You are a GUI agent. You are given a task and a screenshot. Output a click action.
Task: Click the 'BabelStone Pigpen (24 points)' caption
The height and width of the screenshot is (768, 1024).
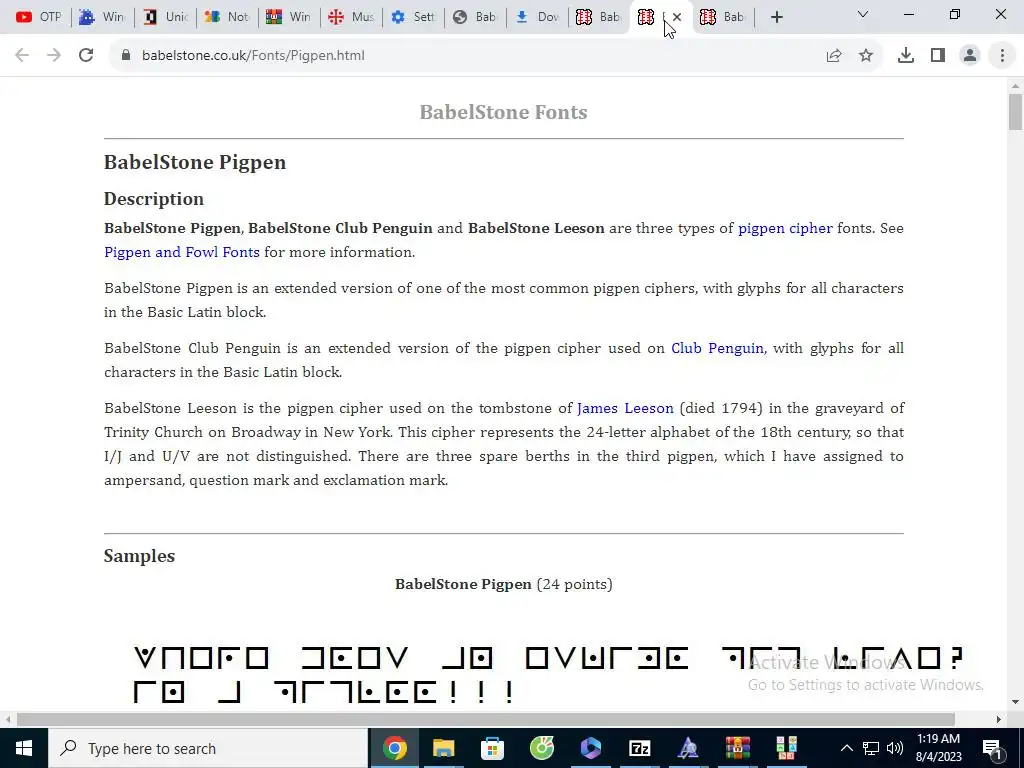tap(504, 584)
